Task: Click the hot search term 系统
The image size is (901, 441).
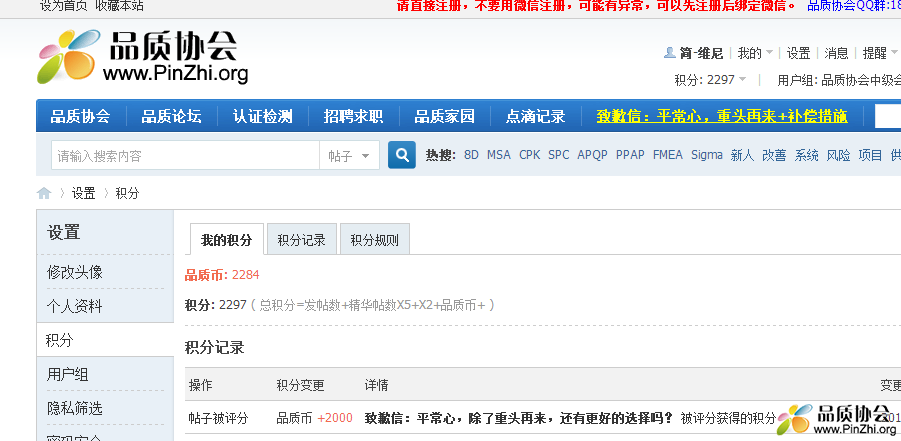Action: click(806, 155)
